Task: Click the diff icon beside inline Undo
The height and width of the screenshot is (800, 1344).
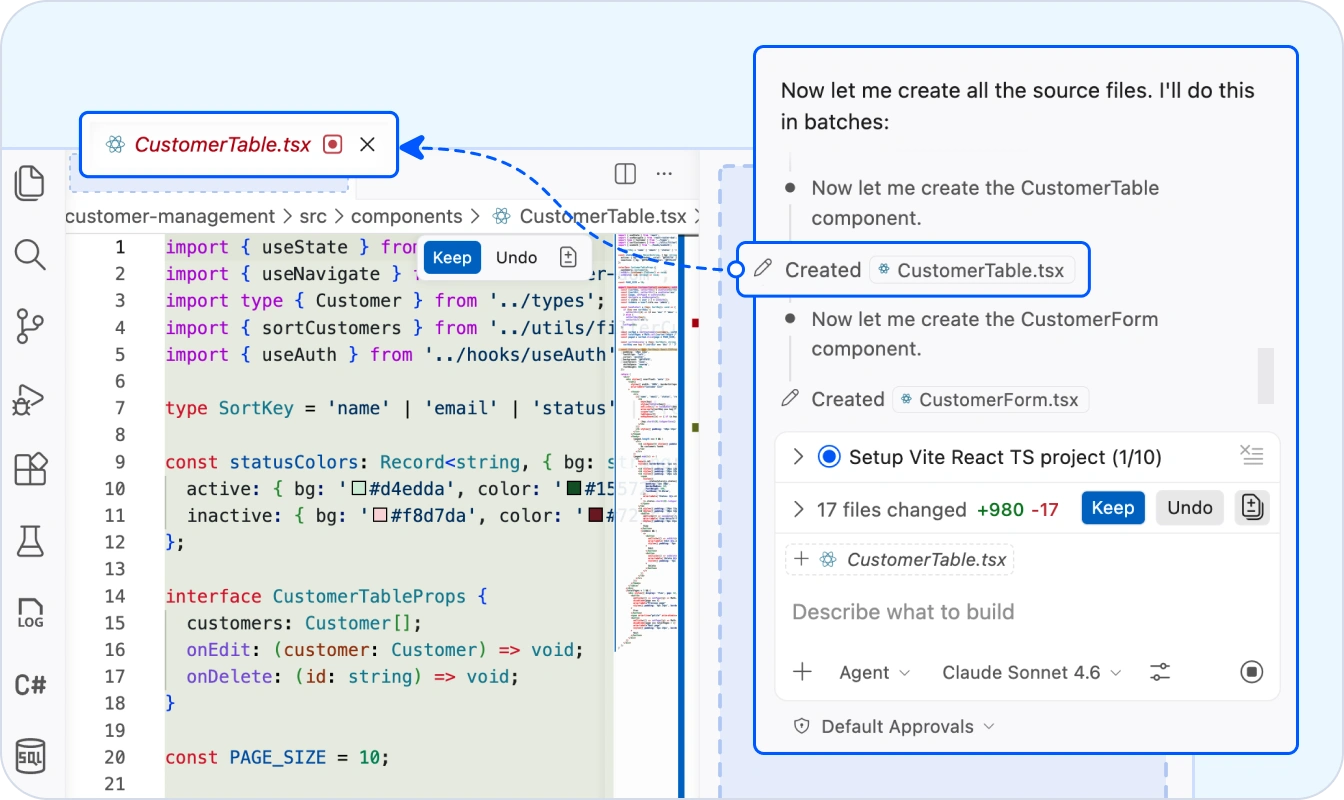Action: point(568,258)
